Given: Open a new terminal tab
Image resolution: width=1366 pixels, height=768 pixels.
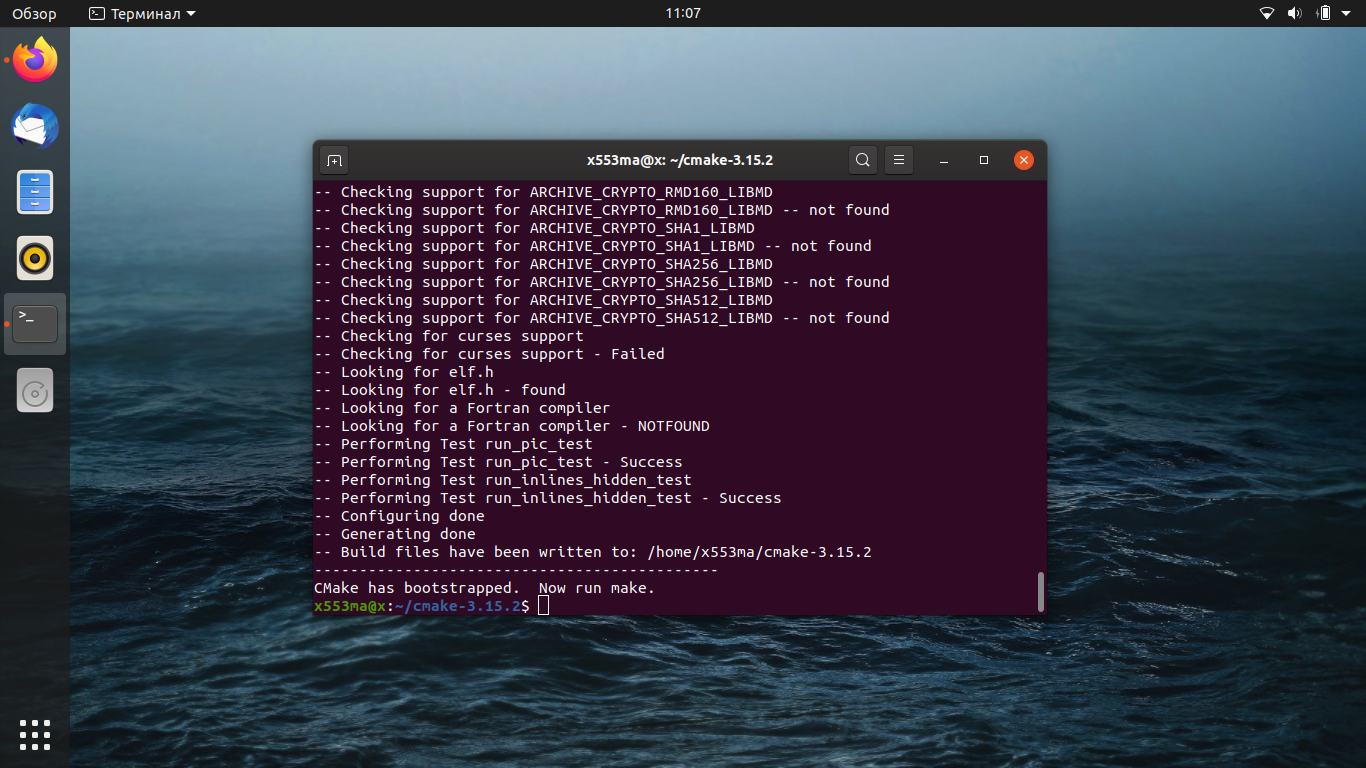Looking at the screenshot, I should [334, 160].
